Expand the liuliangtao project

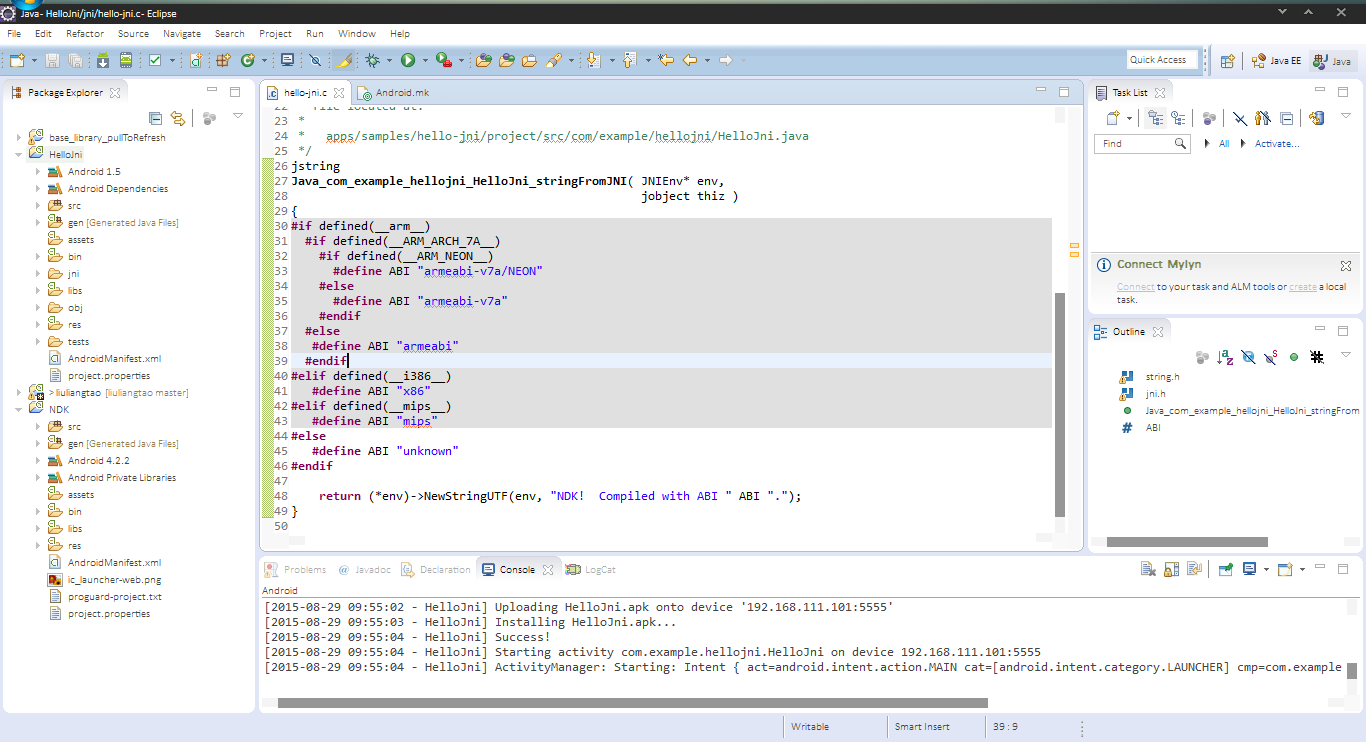click(x=19, y=393)
